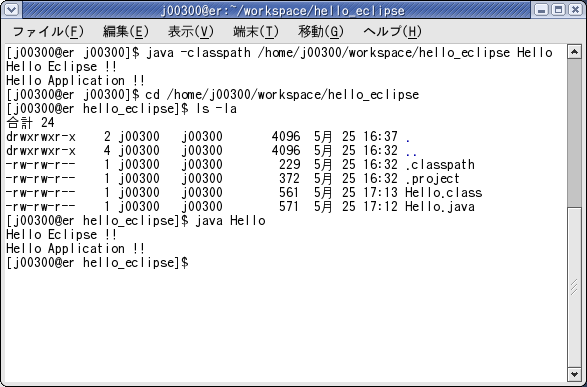The image size is (587, 387).
Task: Click file size 571 of Hello.java
Action: point(289,207)
